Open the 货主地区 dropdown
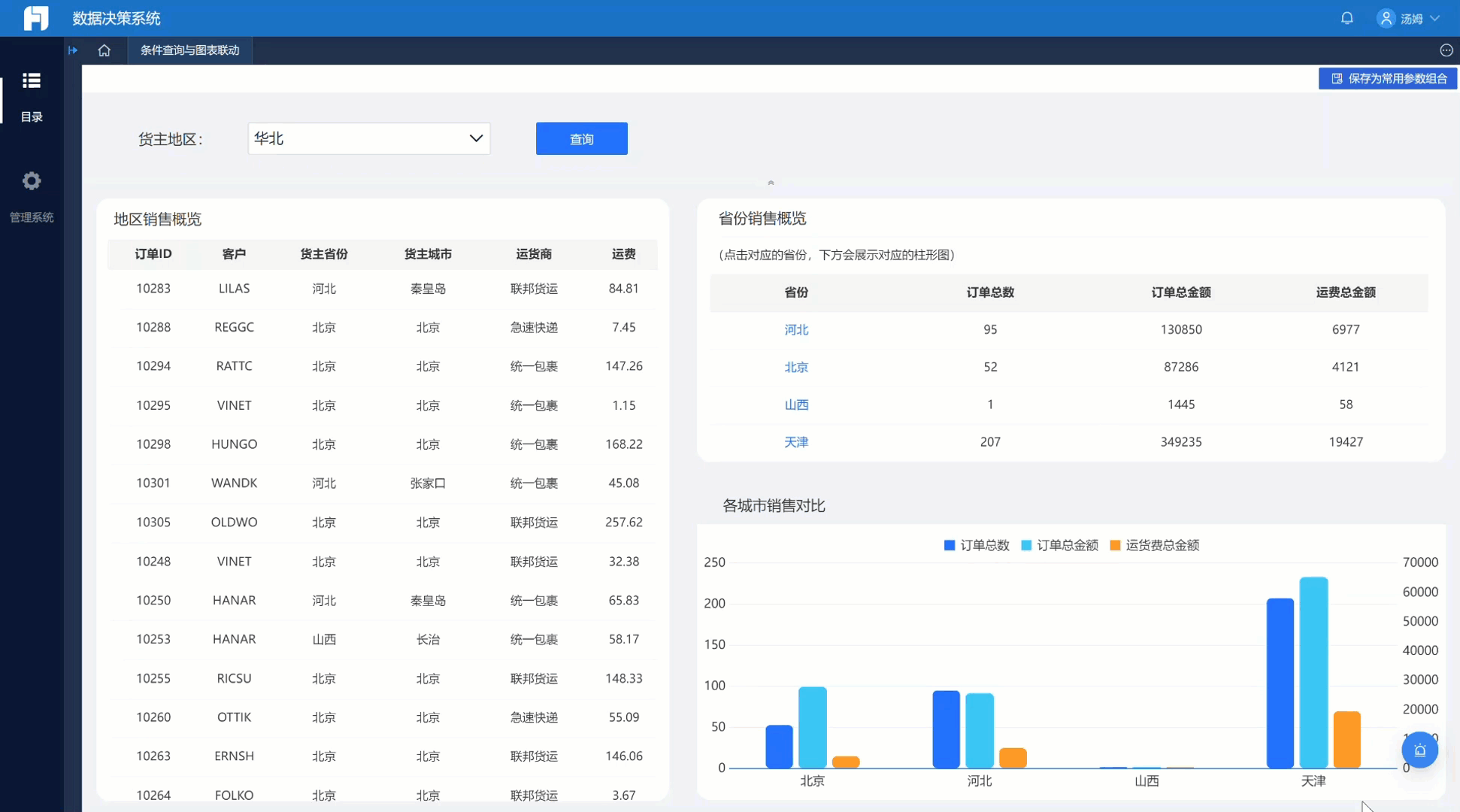The image size is (1460, 812). coord(369,138)
